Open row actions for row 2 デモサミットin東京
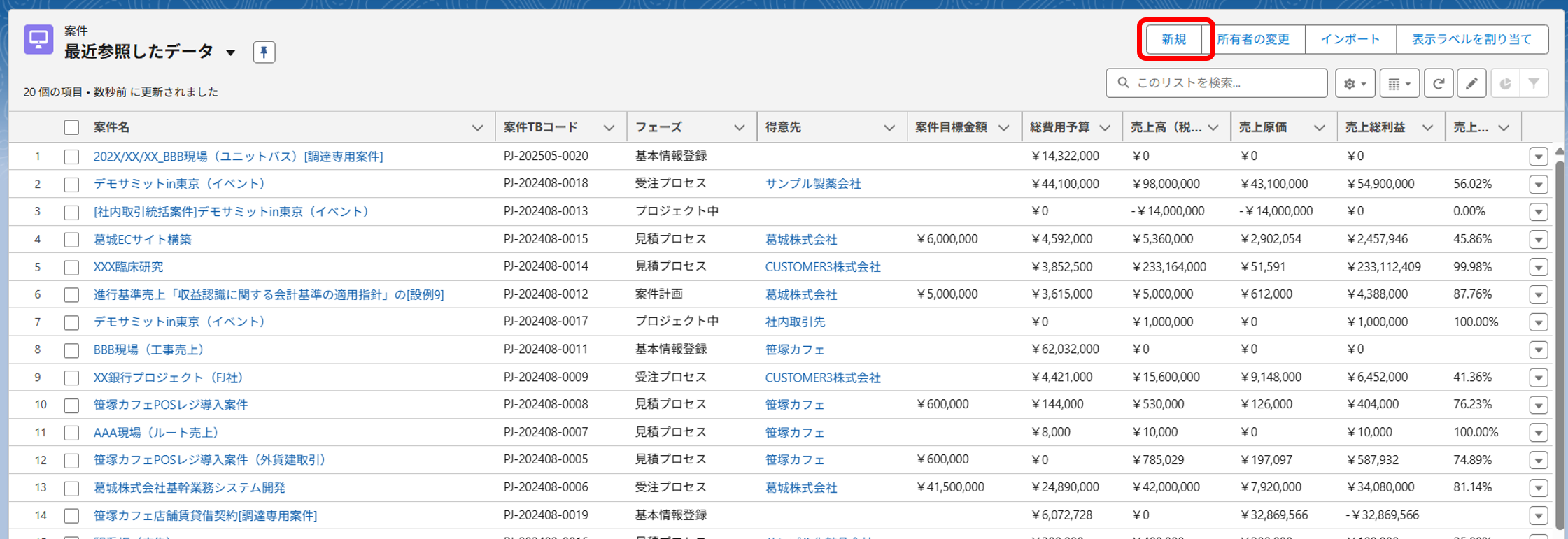Image resolution: width=1568 pixels, height=539 pixels. [1538, 185]
